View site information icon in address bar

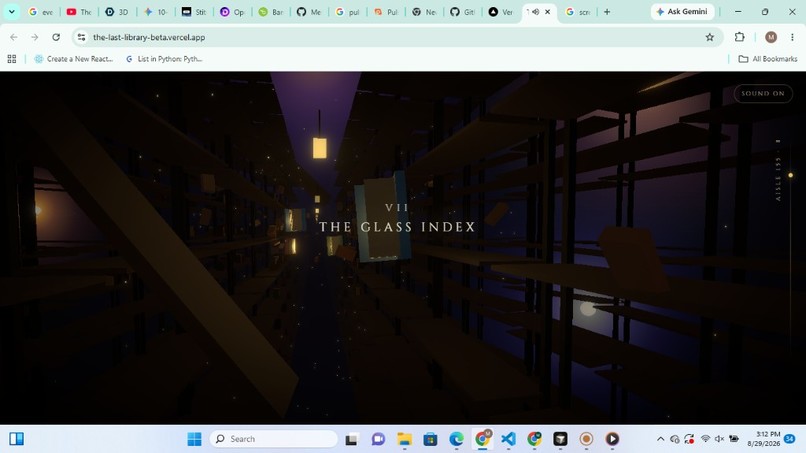[x=81, y=37]
